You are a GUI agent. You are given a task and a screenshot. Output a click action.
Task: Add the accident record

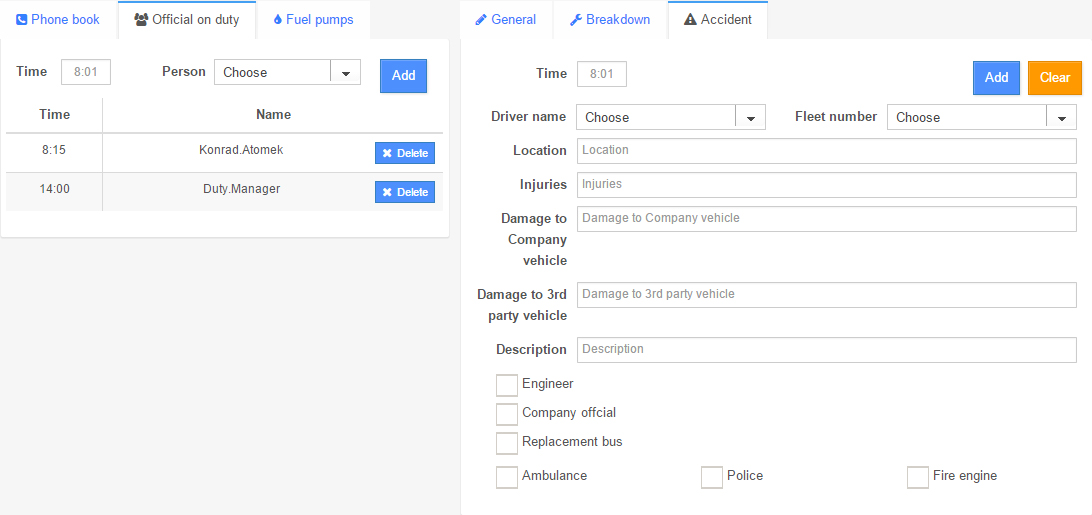click(x=996, y=78)
